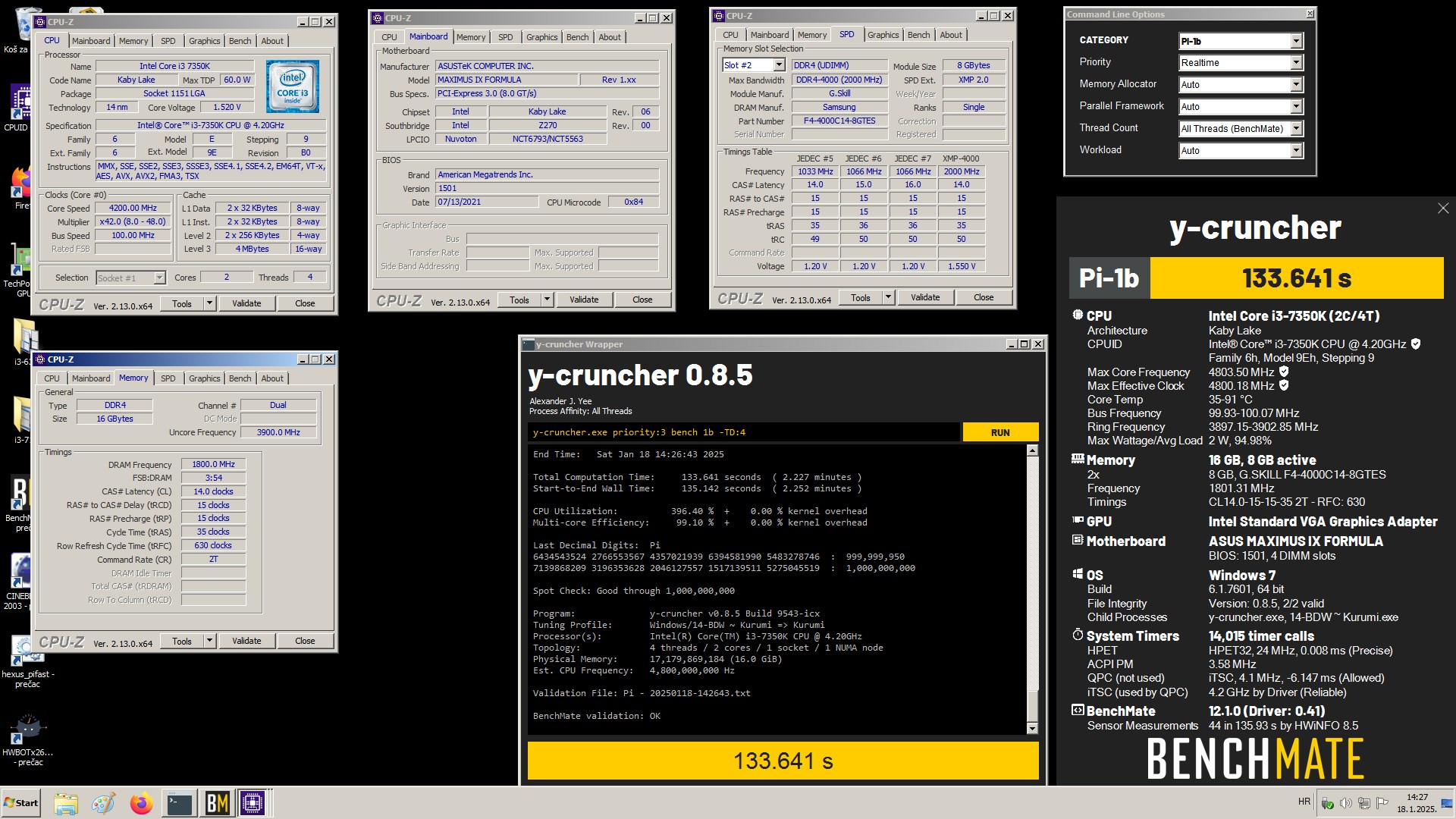Click the System Timers clock icon
The image size is (1456, 819).
tap(1078, 635)
